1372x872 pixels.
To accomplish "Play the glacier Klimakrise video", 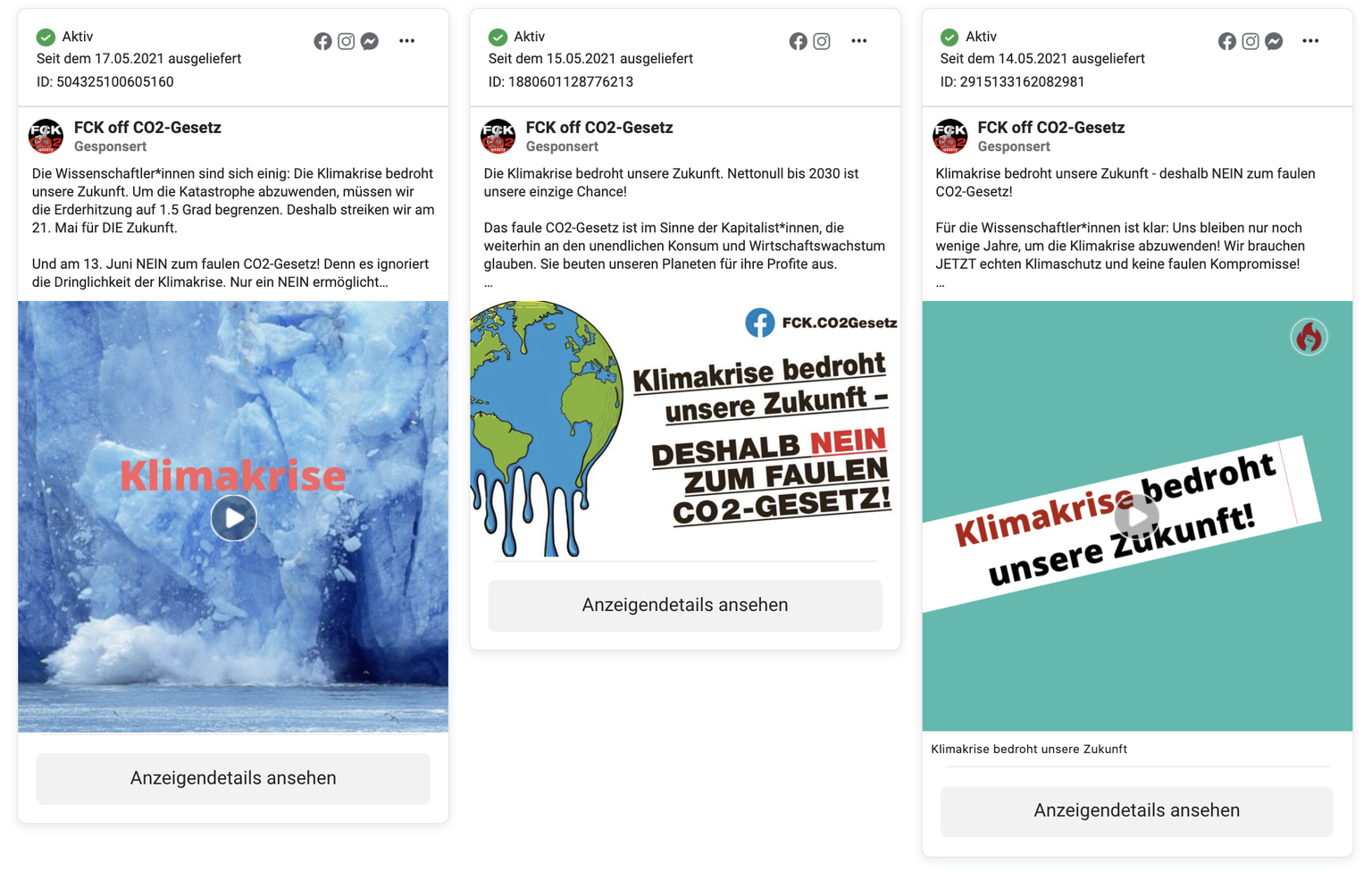I will pyautogui.click(x=234, y=518).
